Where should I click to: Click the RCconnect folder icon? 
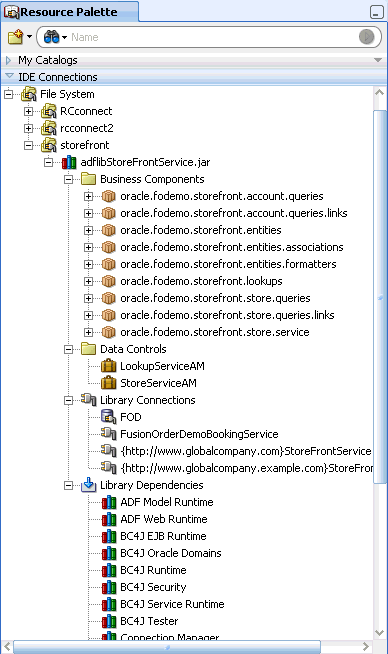click(49, 111)
